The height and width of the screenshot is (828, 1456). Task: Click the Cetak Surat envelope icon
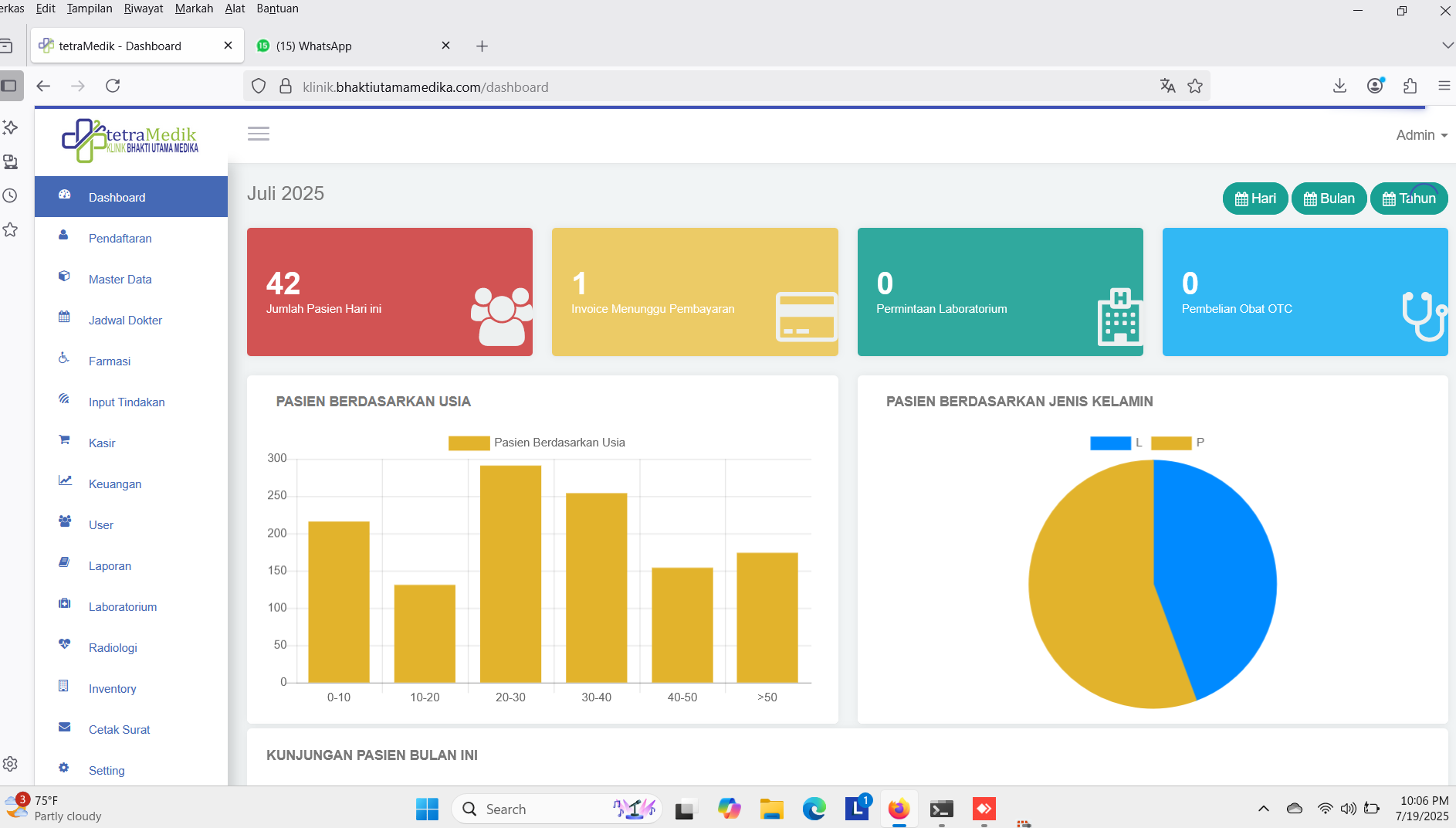[x=65, y=727]
